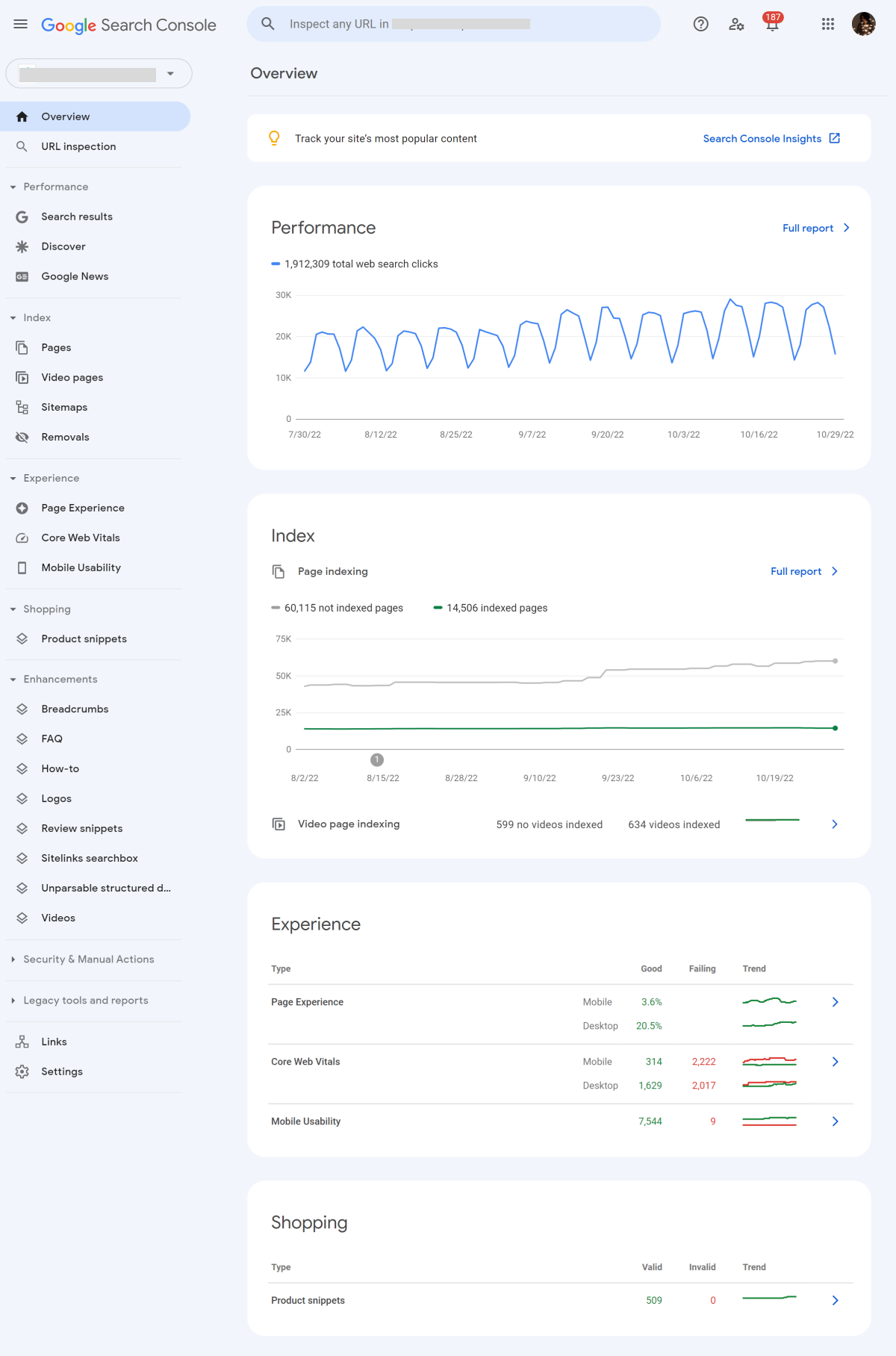Open the hamburger main menu
896x1356 pixels.
[20, 25]
